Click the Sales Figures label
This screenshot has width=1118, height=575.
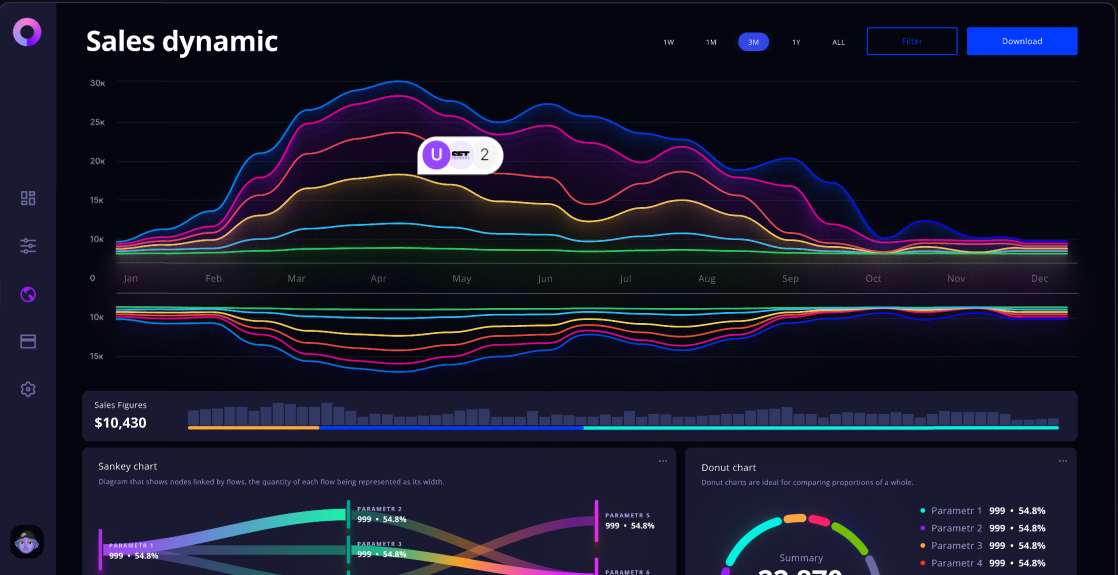tap(120, 404)
